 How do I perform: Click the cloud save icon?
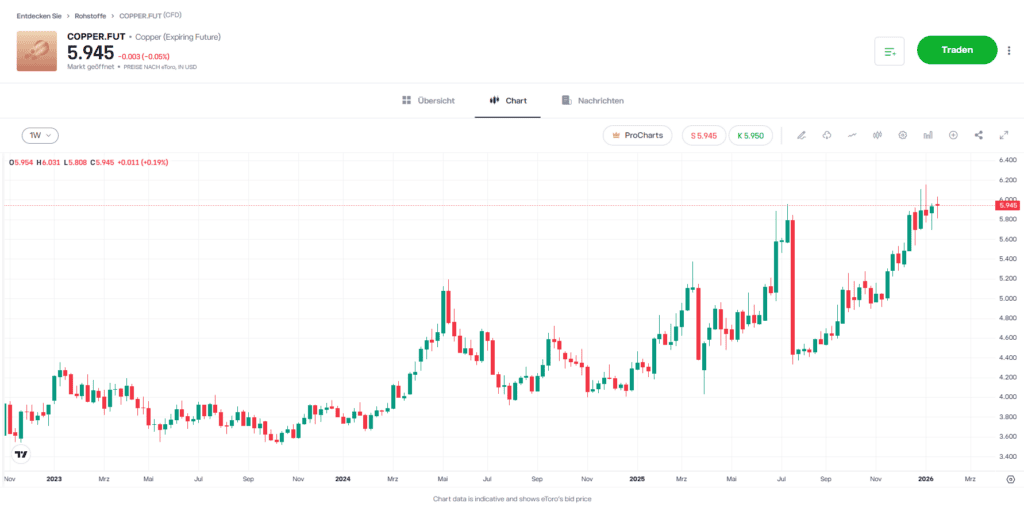click(x=827, y=135)
